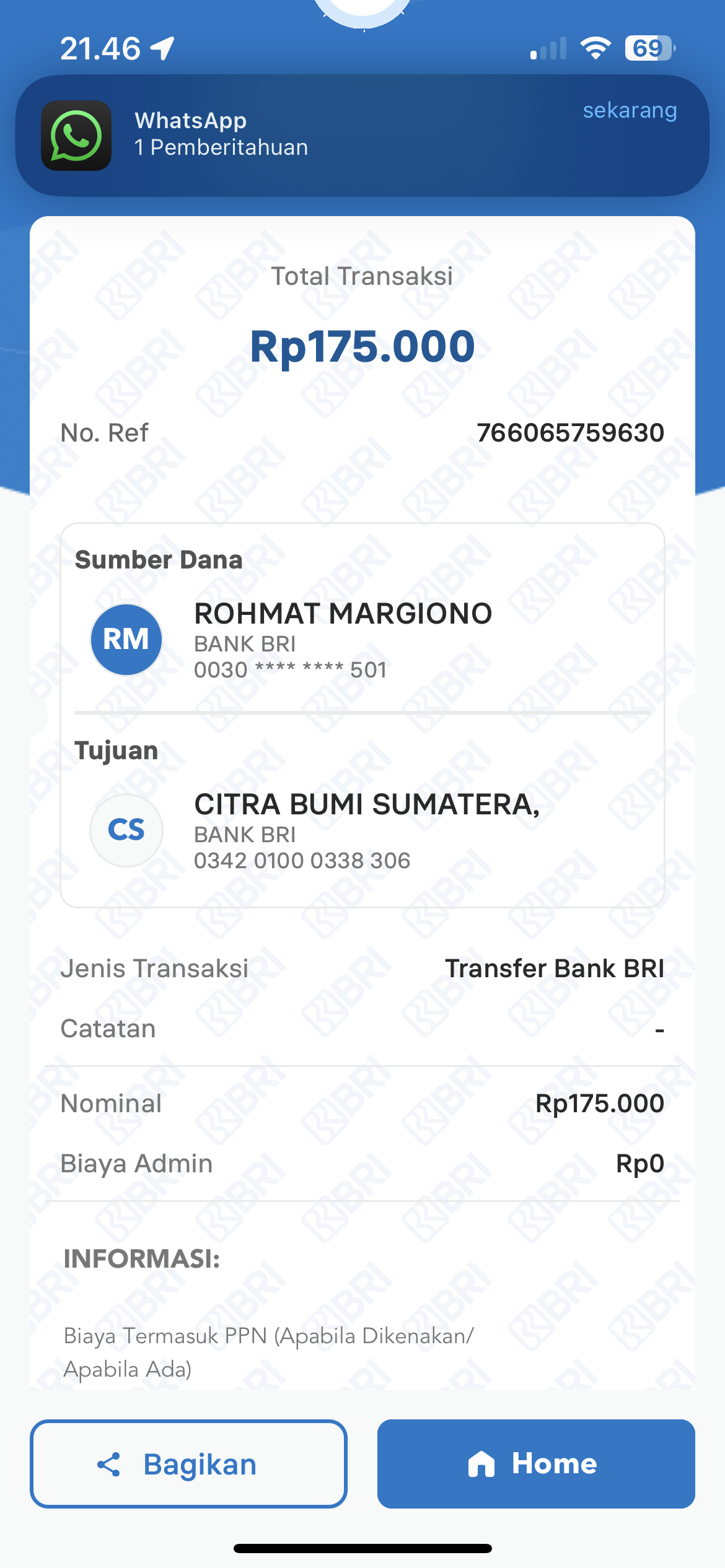Tap the CITRA BUMI SUMATERA destination name
Screen dimensions: 725x1568
coord(367,804)
